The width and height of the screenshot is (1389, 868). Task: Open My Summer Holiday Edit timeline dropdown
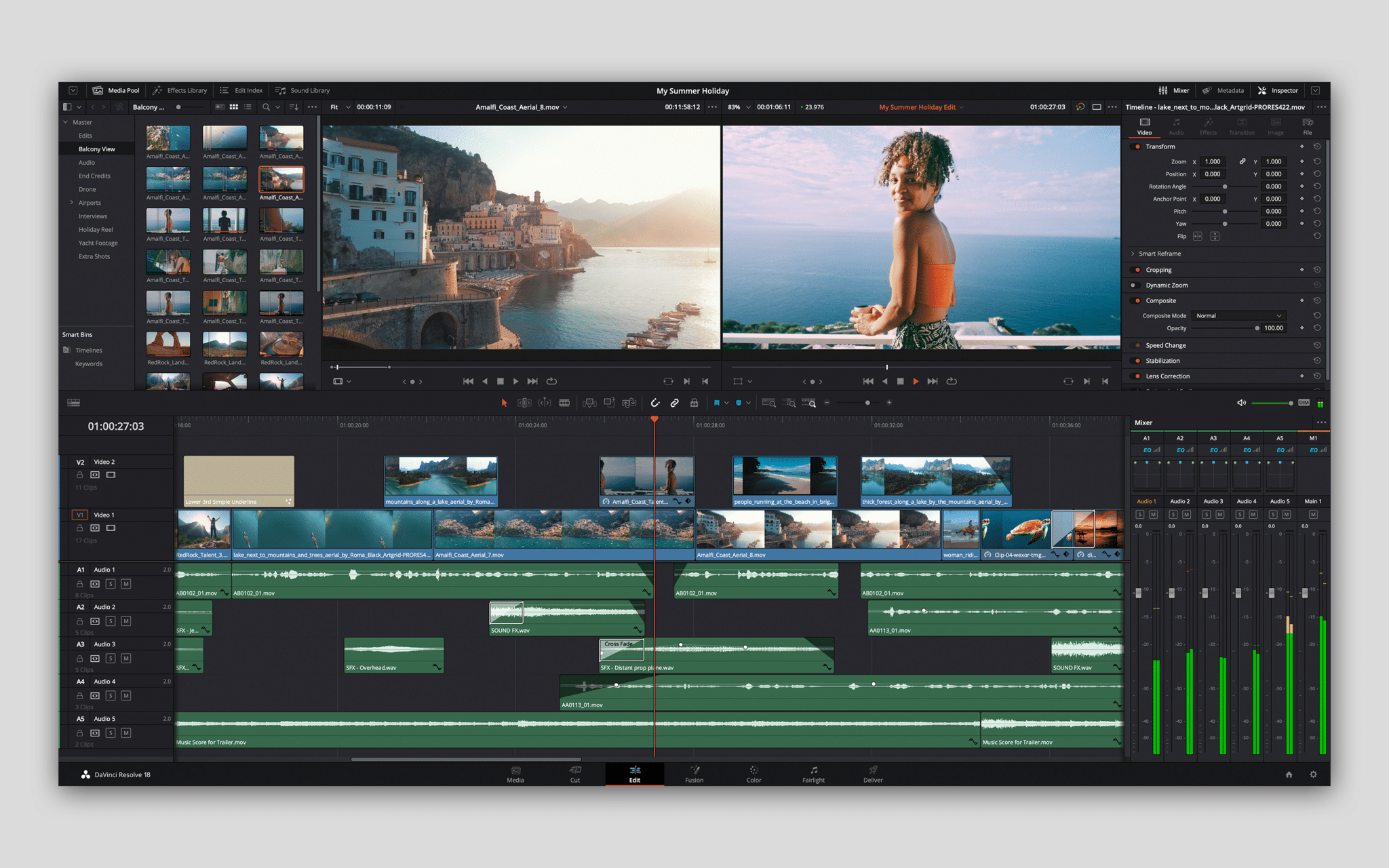pos(922,107)
